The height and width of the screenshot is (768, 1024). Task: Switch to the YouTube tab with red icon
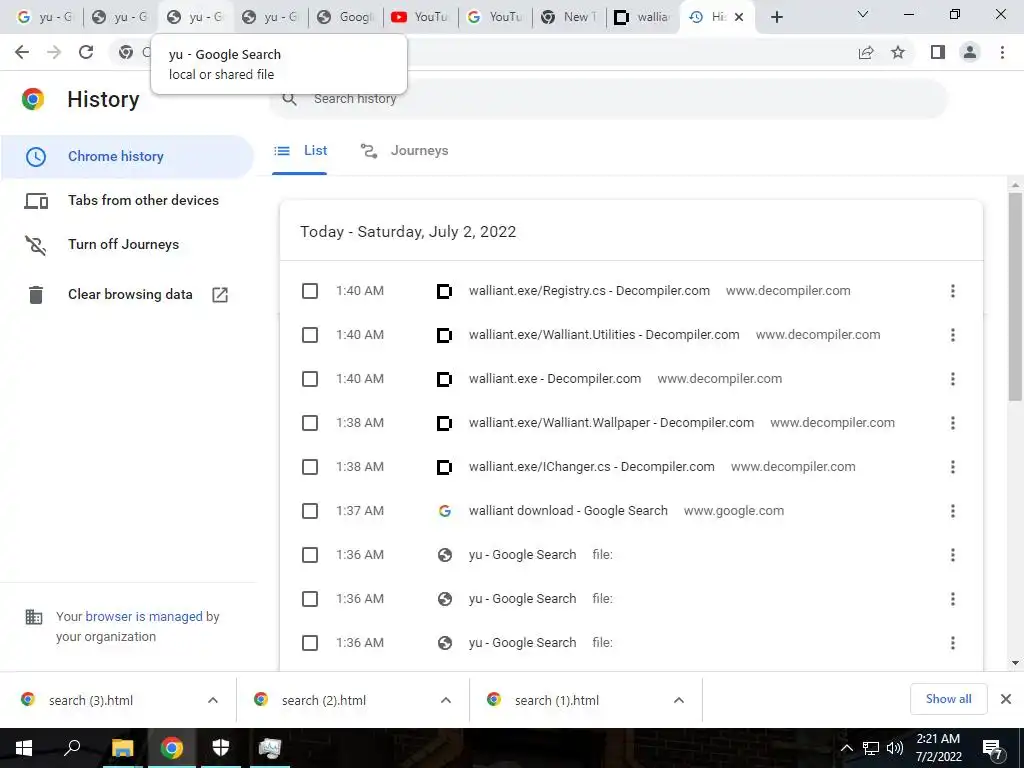tap(421, 17)
